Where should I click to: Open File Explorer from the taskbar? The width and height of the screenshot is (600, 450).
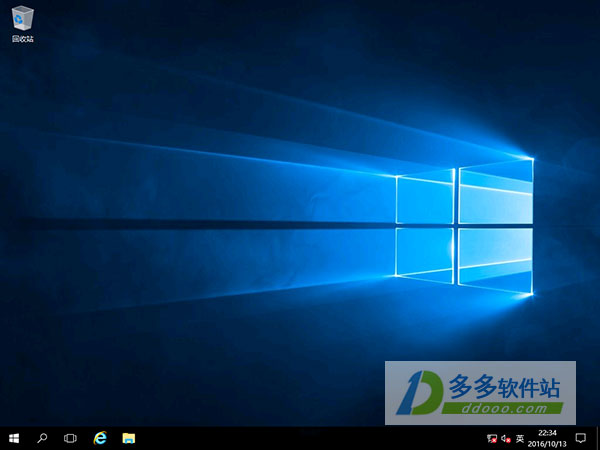click(129, 438)
